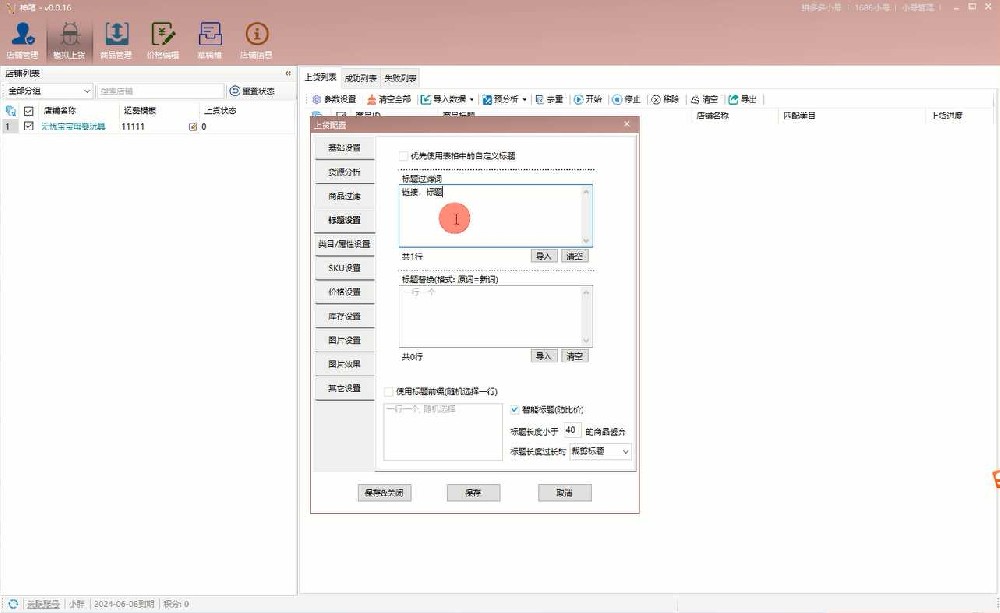
Task: Click the 匹配类目 column header
Action: tap(799, 115)
